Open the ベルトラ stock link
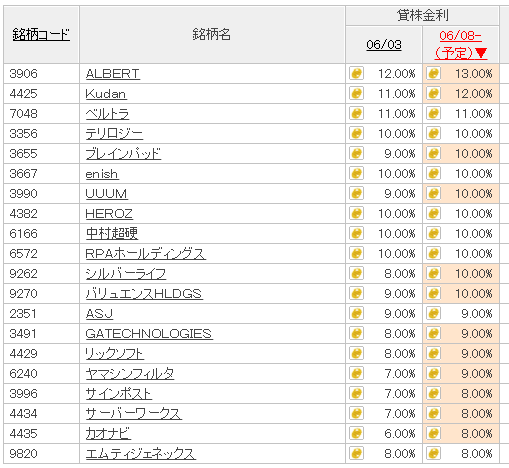This screenshot has width=509, height=468. (x=107, y=114)
